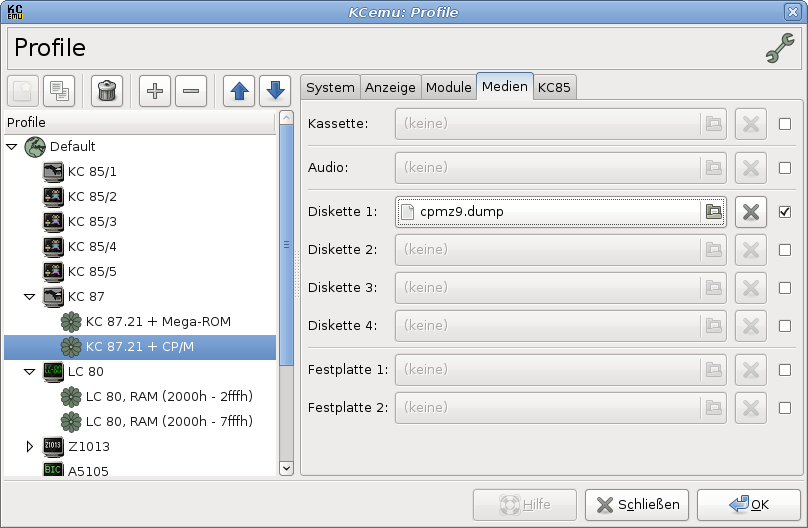
Task: Click the minus remove toolbar button
Action: [191, 91]
